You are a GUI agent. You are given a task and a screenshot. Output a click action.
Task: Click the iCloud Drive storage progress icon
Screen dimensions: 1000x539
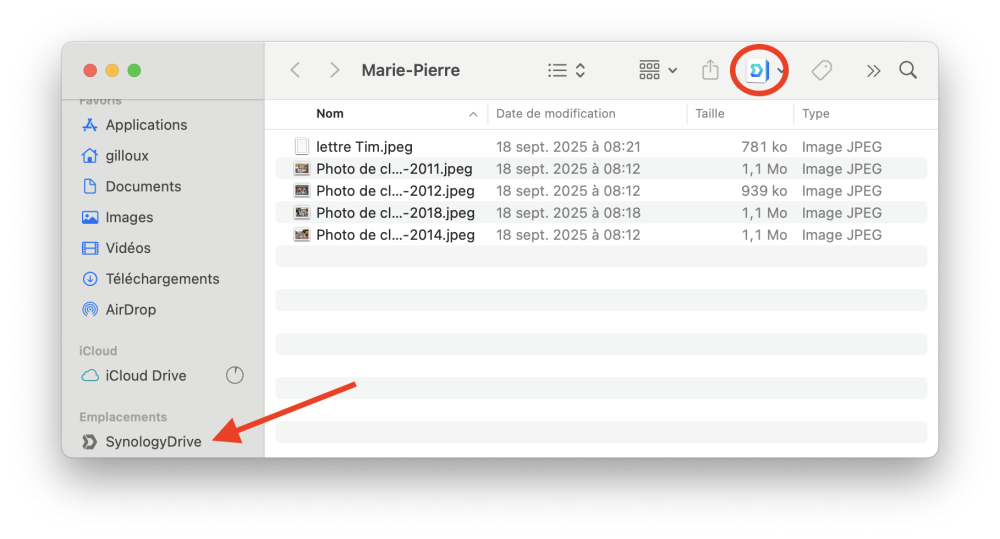pos(235,375)
